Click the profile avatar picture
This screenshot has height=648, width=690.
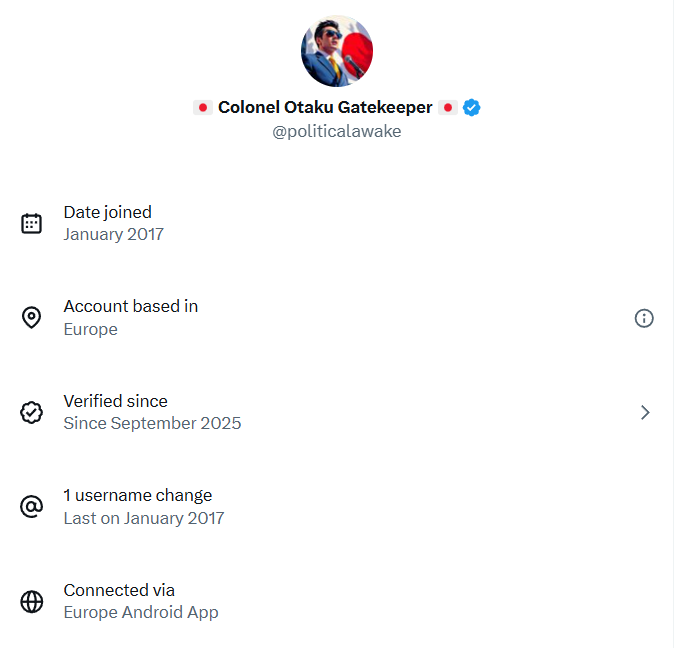(337, 51)
